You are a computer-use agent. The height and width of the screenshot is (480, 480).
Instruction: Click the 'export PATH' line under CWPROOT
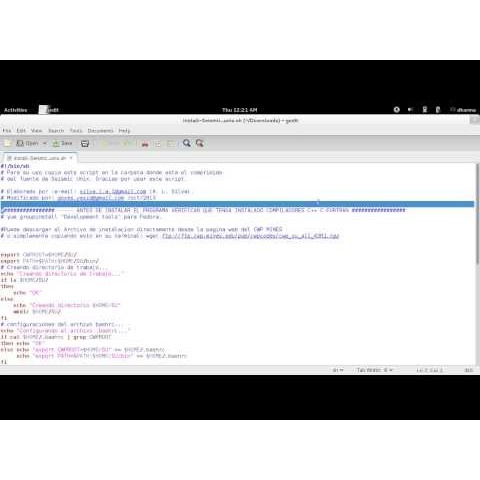pyautogui.click(x=50, y=261)
